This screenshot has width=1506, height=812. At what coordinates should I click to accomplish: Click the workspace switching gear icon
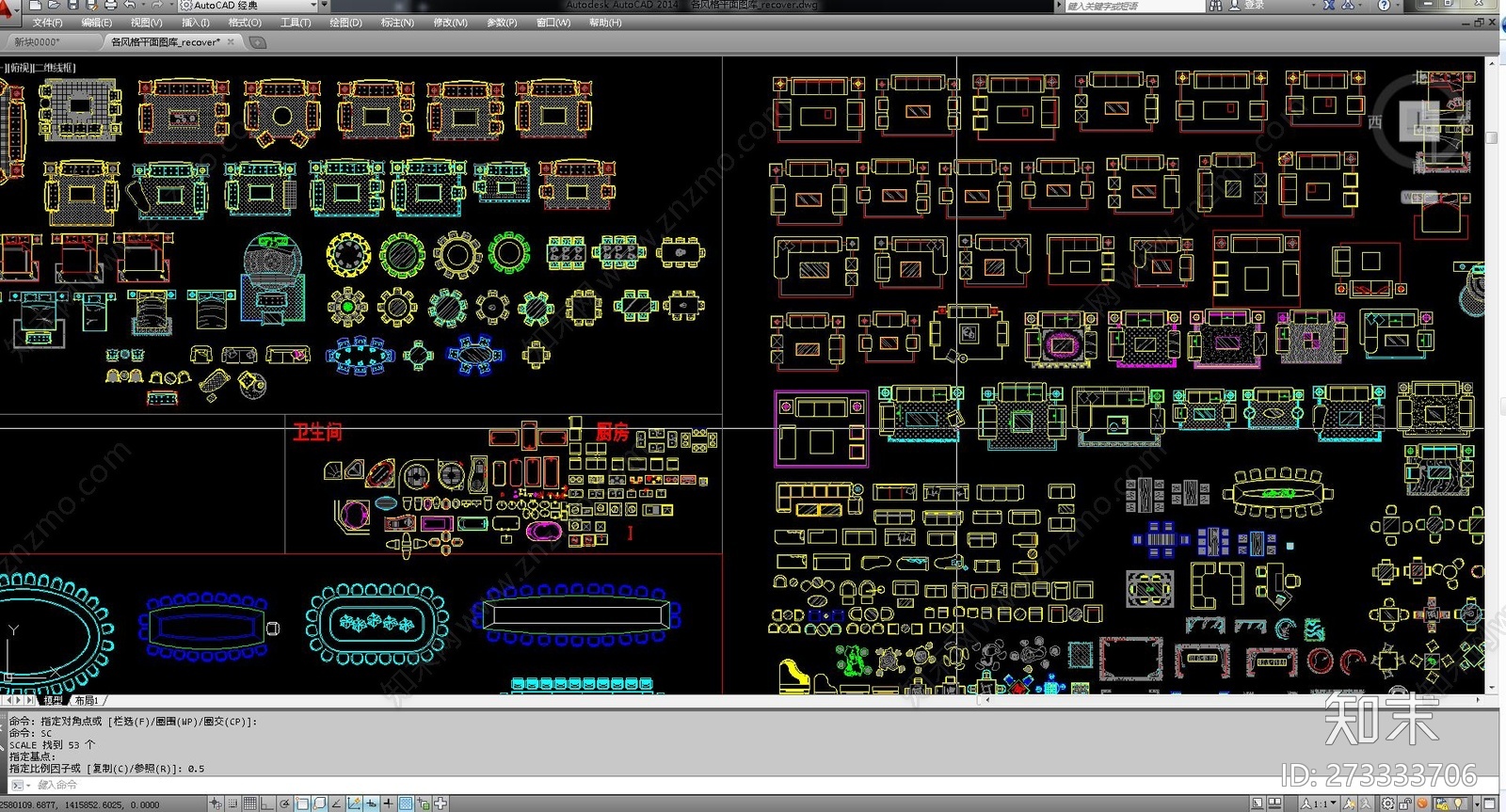tap(1387, 804)
